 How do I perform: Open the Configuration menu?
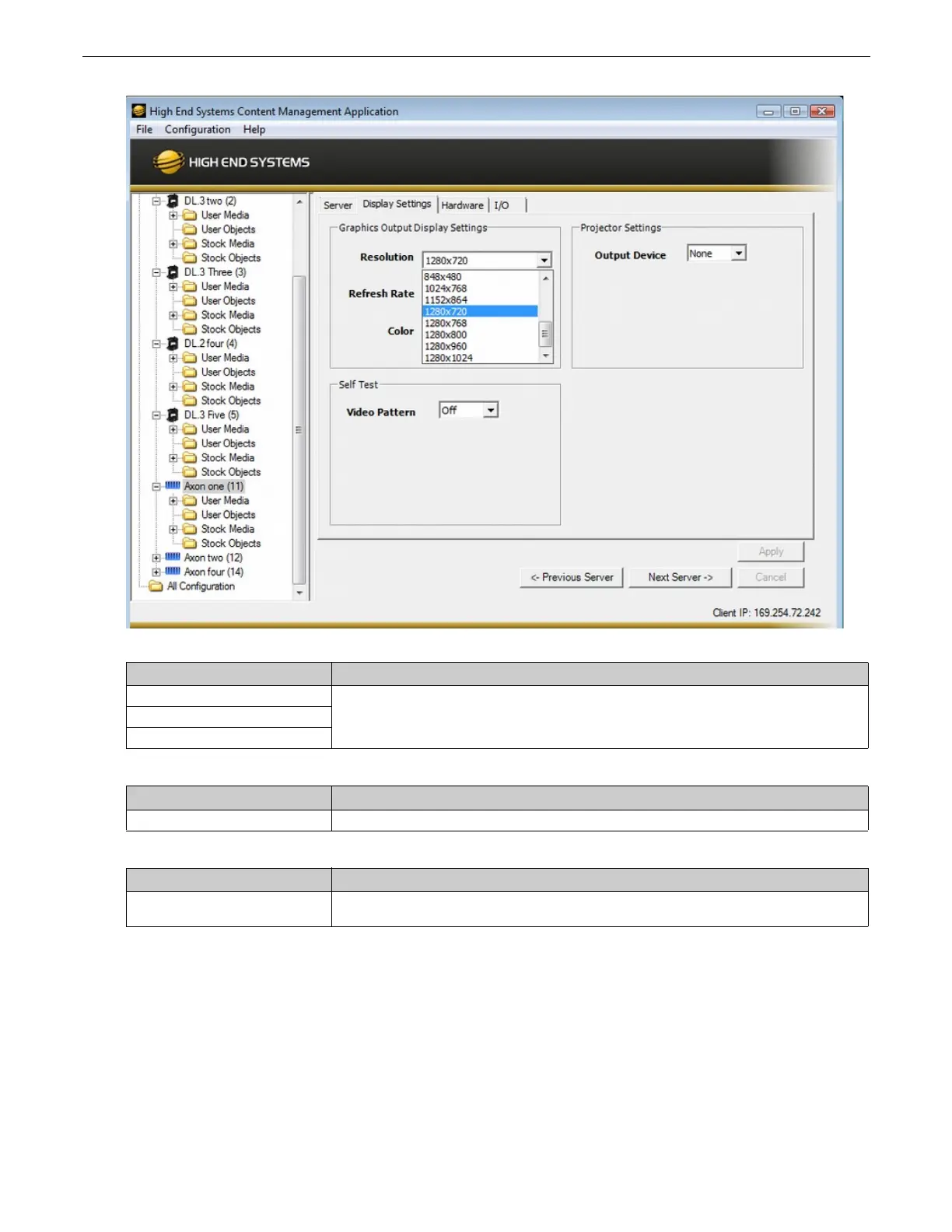(x=198, y=129)
